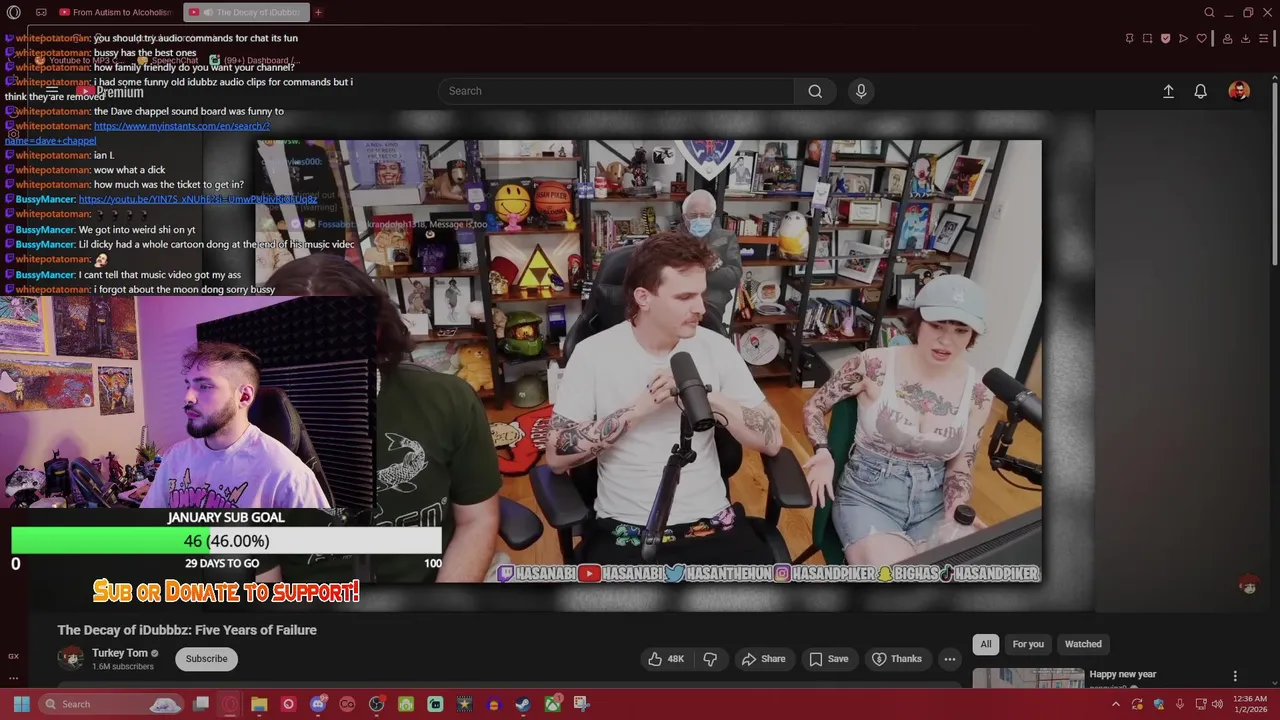Open YouTube upload/create icon

click(x=1168, y=91)
